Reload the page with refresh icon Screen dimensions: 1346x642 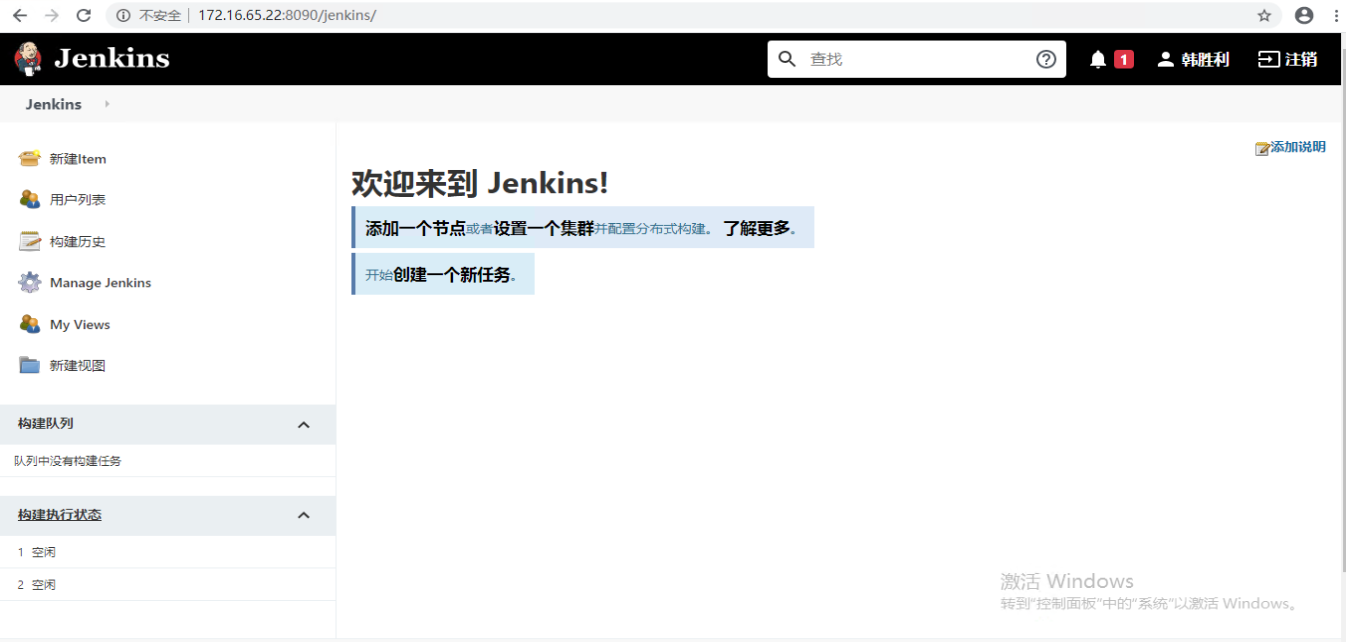tap(84, 16)
